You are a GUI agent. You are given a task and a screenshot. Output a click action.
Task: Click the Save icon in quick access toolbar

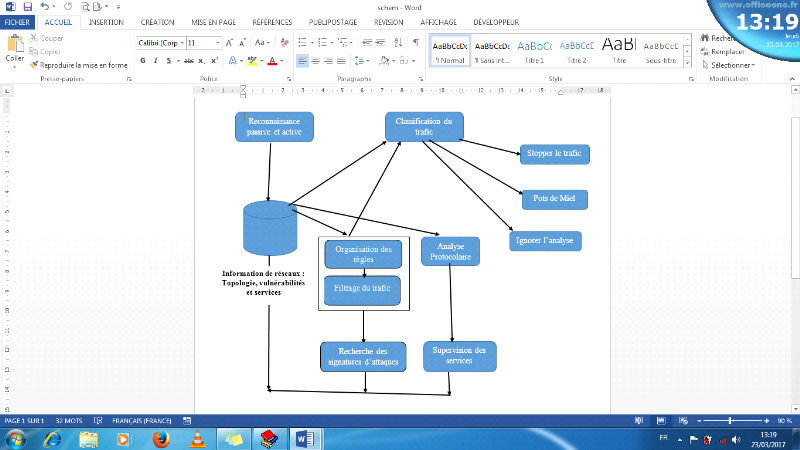point(25,6)
